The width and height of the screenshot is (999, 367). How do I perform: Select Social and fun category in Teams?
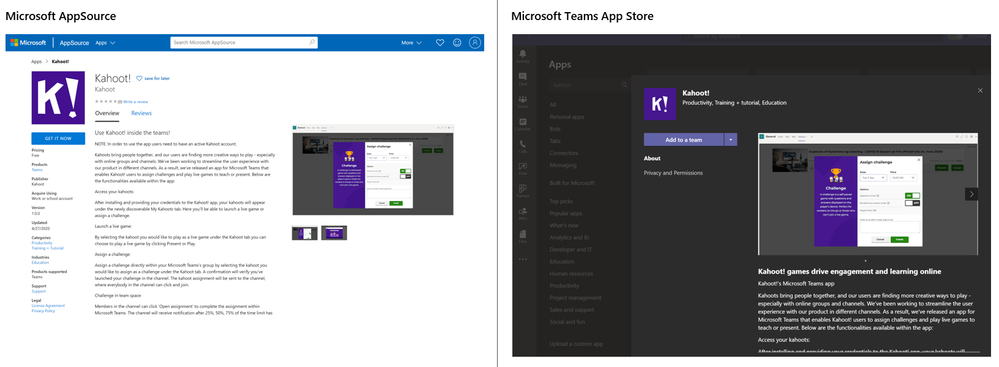coord(566,322)
